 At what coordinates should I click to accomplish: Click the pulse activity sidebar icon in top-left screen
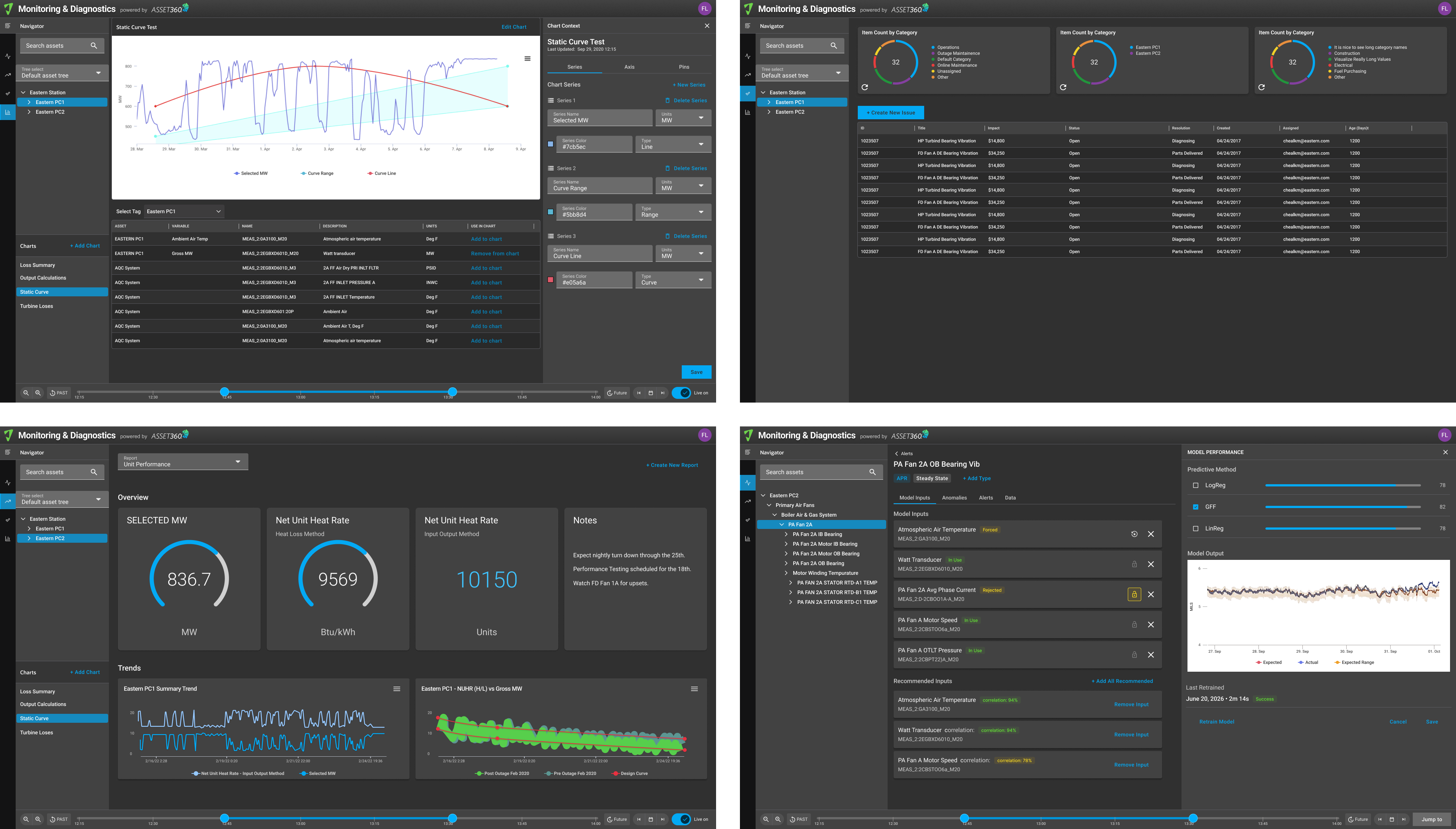pyautogui.click(x=8, y=56)
